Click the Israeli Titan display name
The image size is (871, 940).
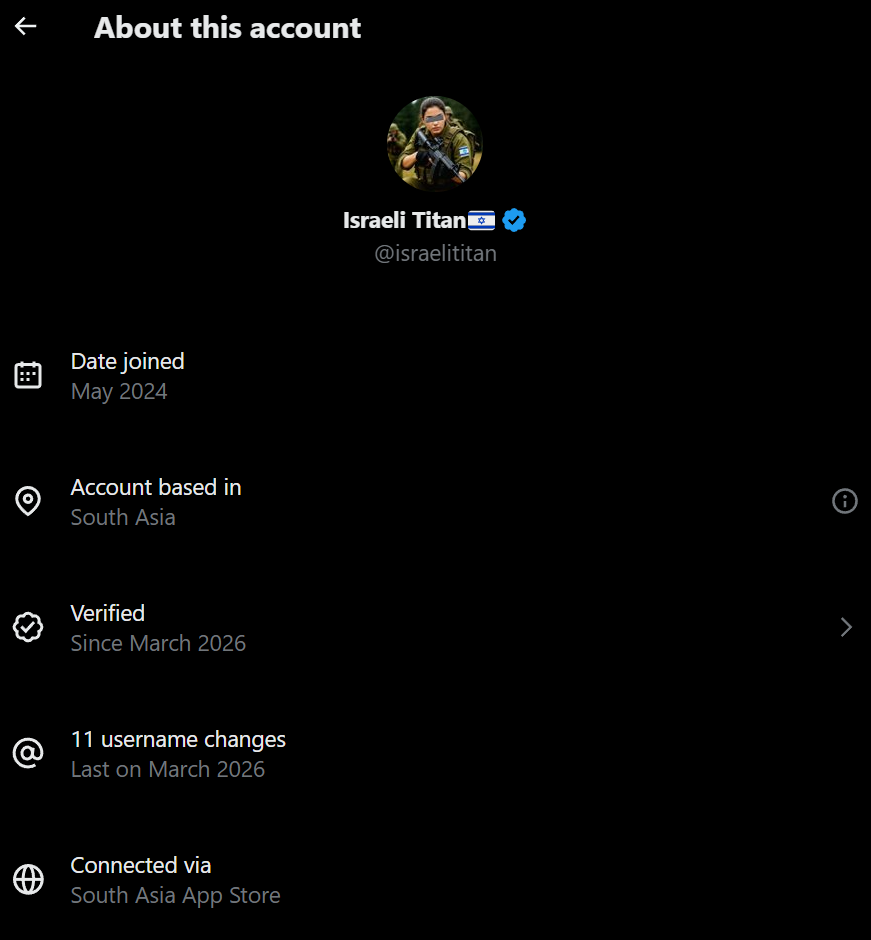pyautogui.click(x=404, y=220)
